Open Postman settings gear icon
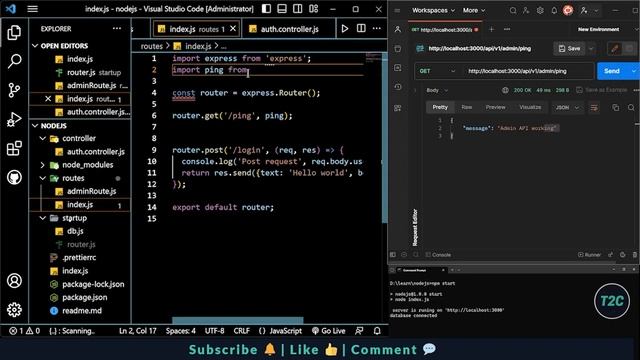Image resolution: width=640 pixels, height=360 pixels. (540, 11)
